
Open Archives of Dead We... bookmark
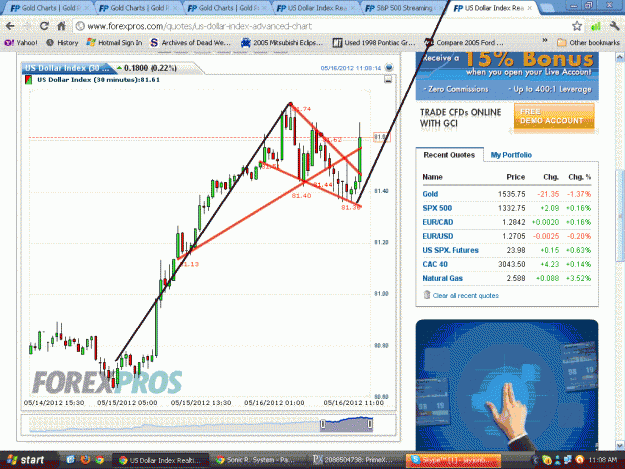coord(190,43)
